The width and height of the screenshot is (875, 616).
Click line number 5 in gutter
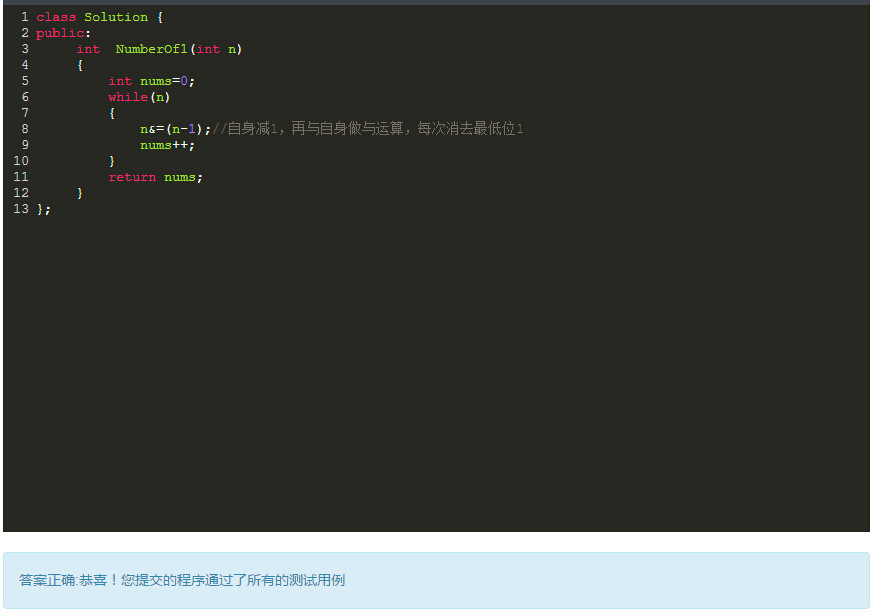[x=25, y=81]
